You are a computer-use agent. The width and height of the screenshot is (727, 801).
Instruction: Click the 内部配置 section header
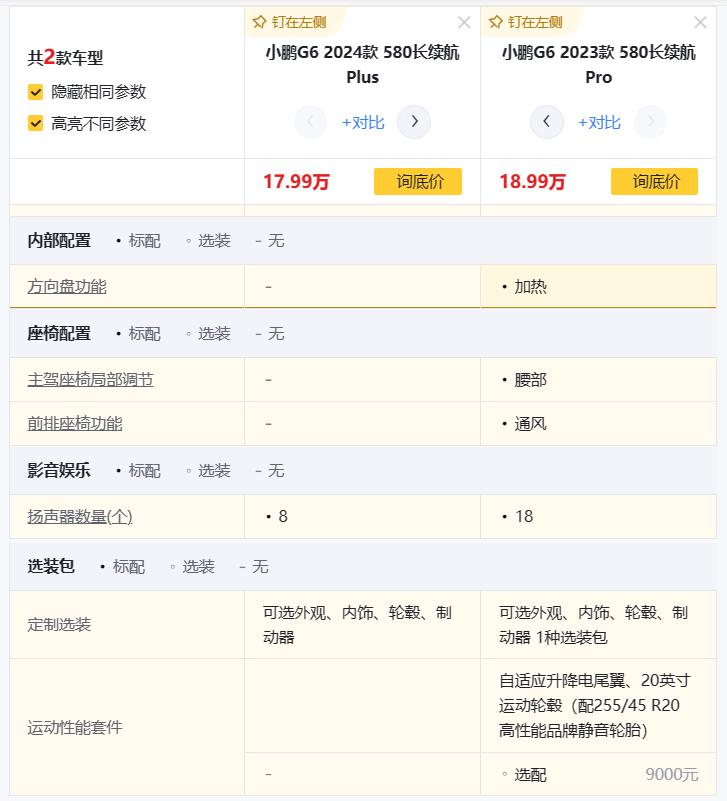coord(59,240)
